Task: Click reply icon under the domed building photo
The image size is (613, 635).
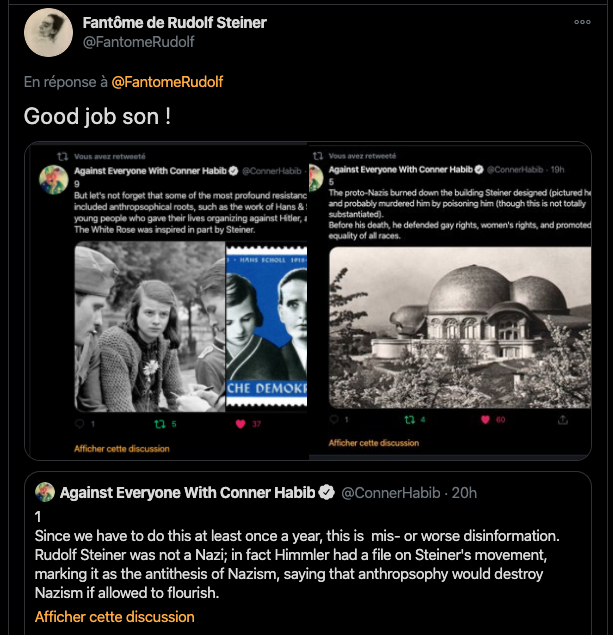Action: (333, 419)
